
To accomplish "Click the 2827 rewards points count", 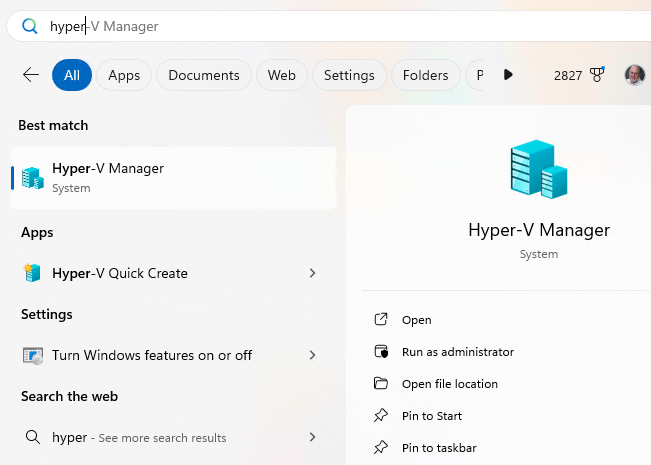I will click(568, 76).
